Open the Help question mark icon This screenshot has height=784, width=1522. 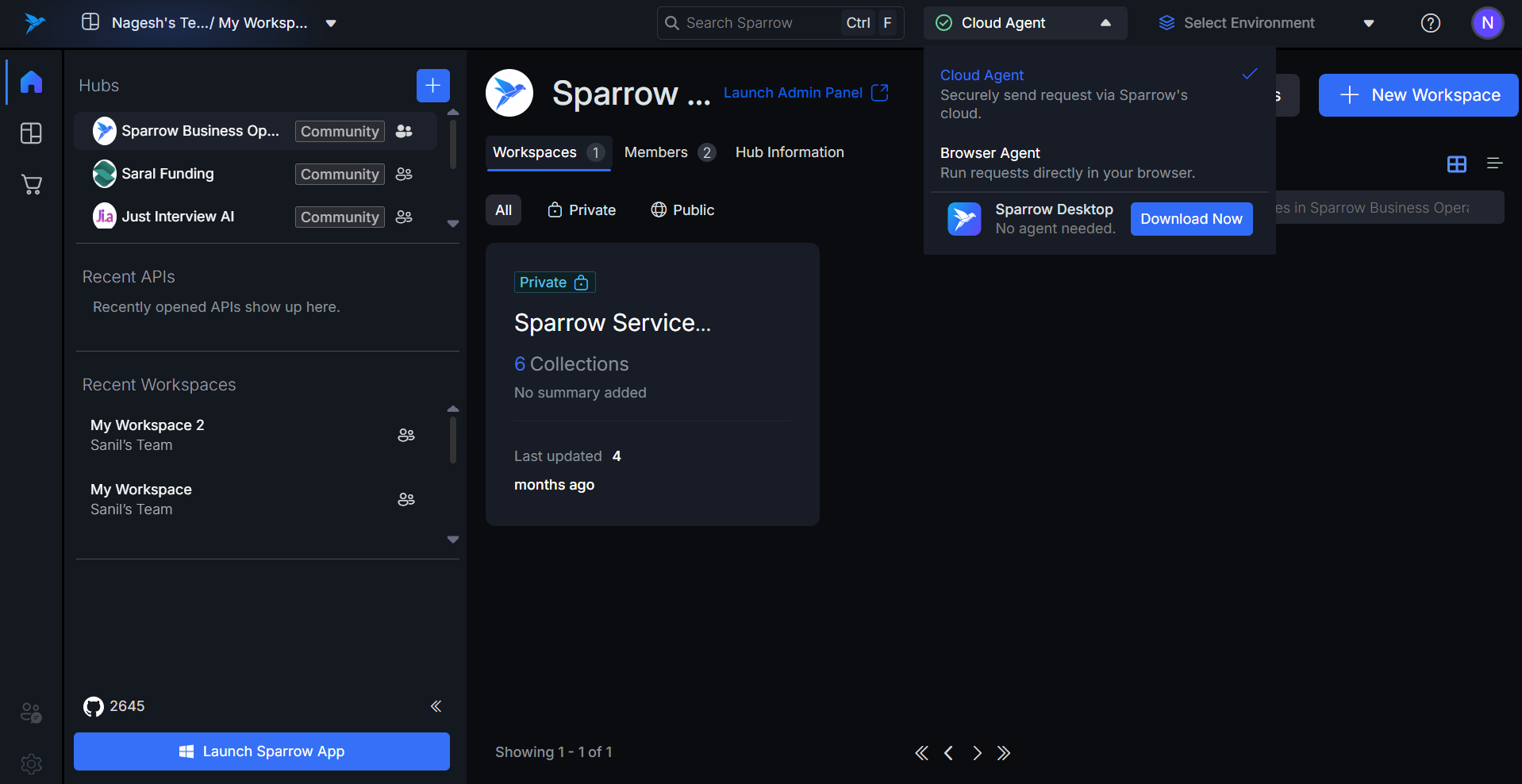pyautogui.click(x=1430, y=23)
